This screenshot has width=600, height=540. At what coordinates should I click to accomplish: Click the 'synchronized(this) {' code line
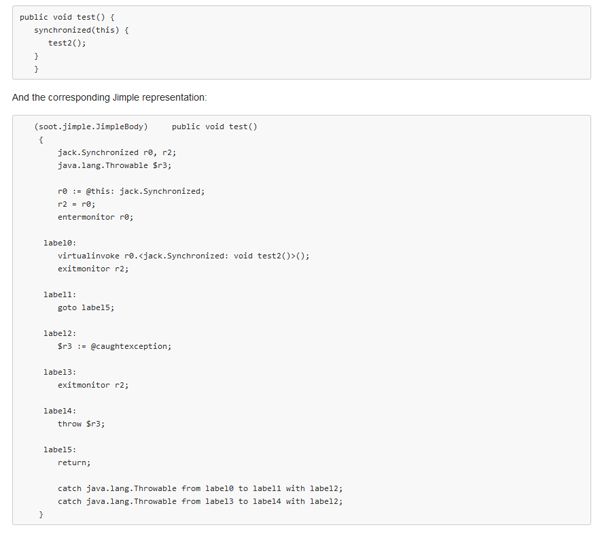point(81,30)
